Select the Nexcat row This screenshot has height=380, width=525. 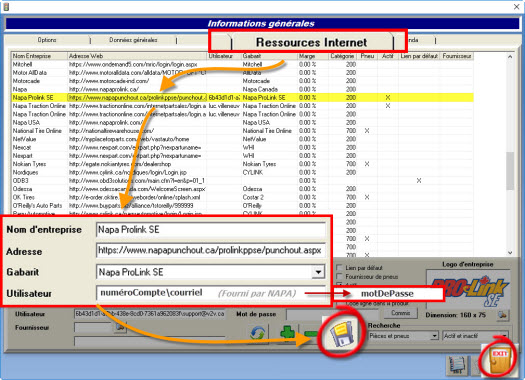(x=242, y=147)
